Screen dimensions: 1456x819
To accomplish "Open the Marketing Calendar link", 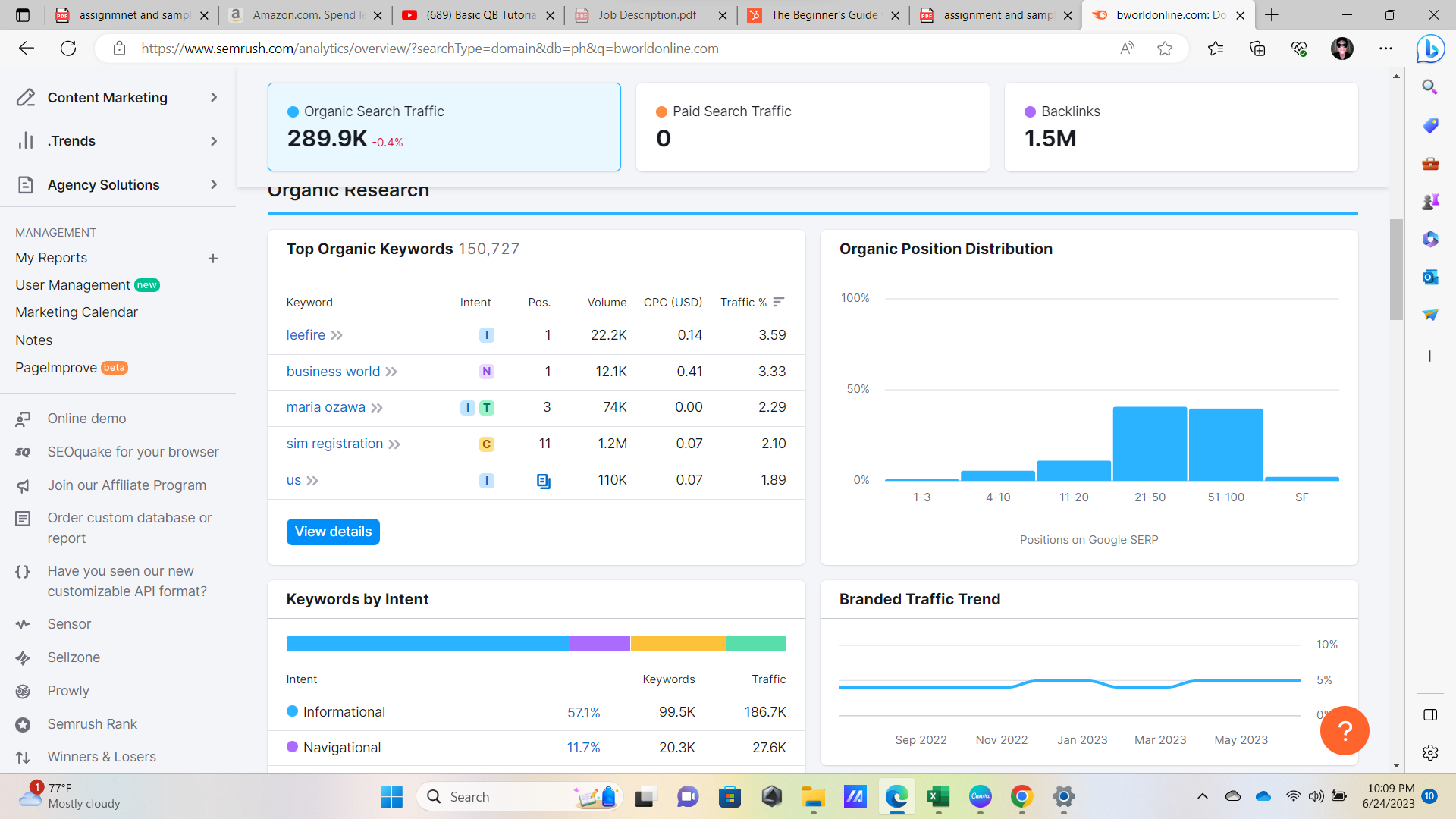I will pyautogui.click(x=77, y=312).
